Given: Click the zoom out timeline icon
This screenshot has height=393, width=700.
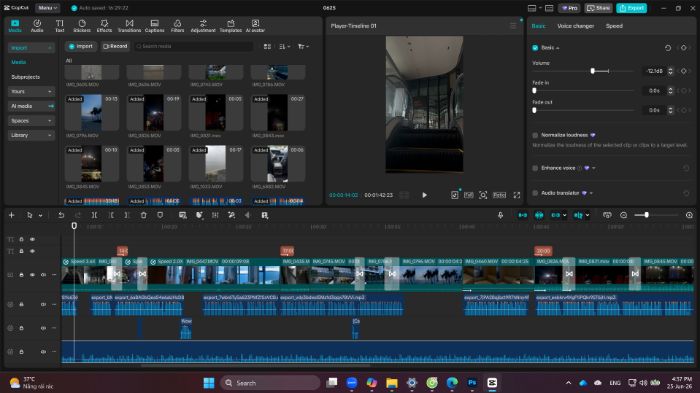Looking at the screenshot, I should [624, 215].
